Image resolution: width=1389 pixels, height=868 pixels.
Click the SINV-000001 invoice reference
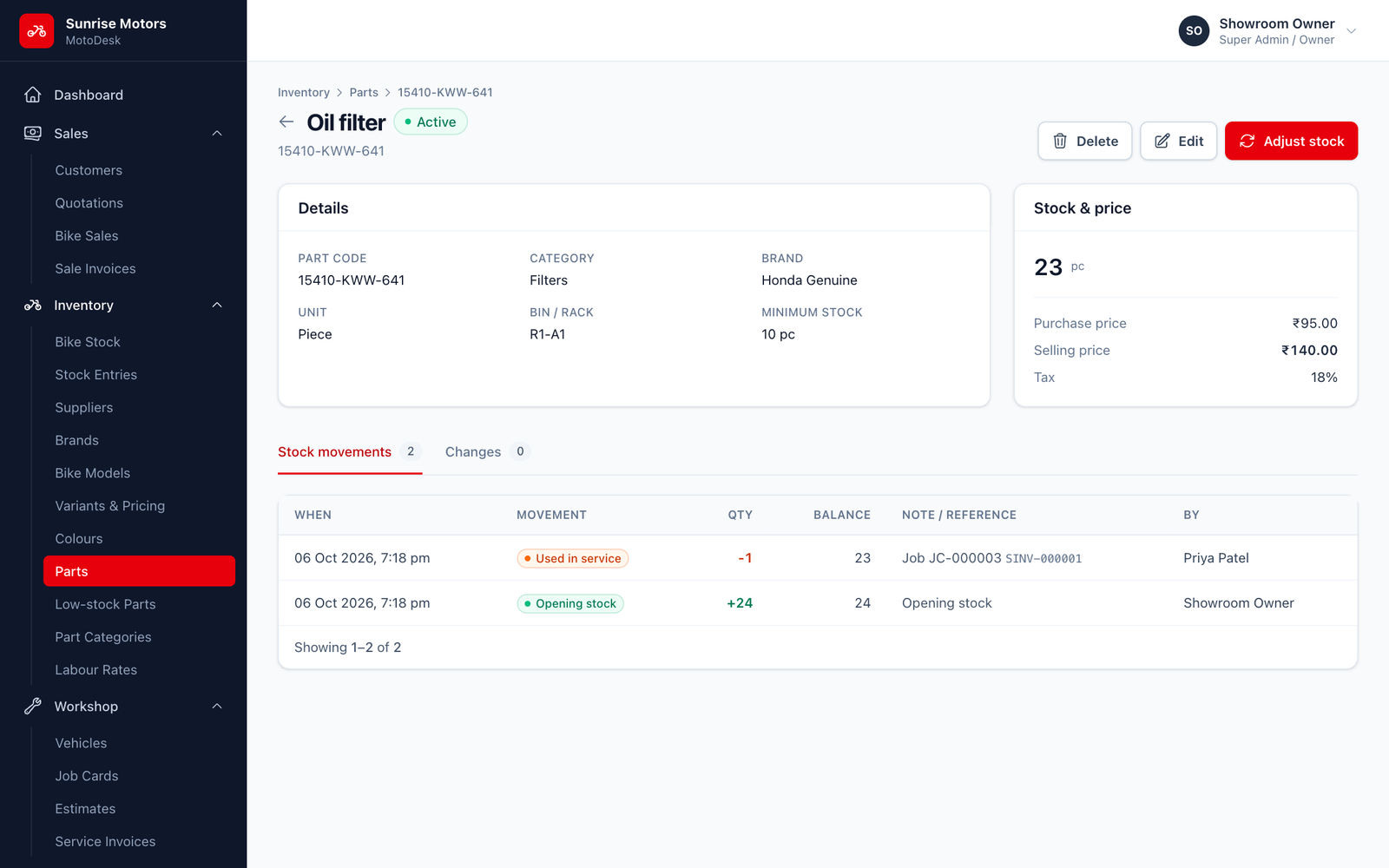point(1043,559)
